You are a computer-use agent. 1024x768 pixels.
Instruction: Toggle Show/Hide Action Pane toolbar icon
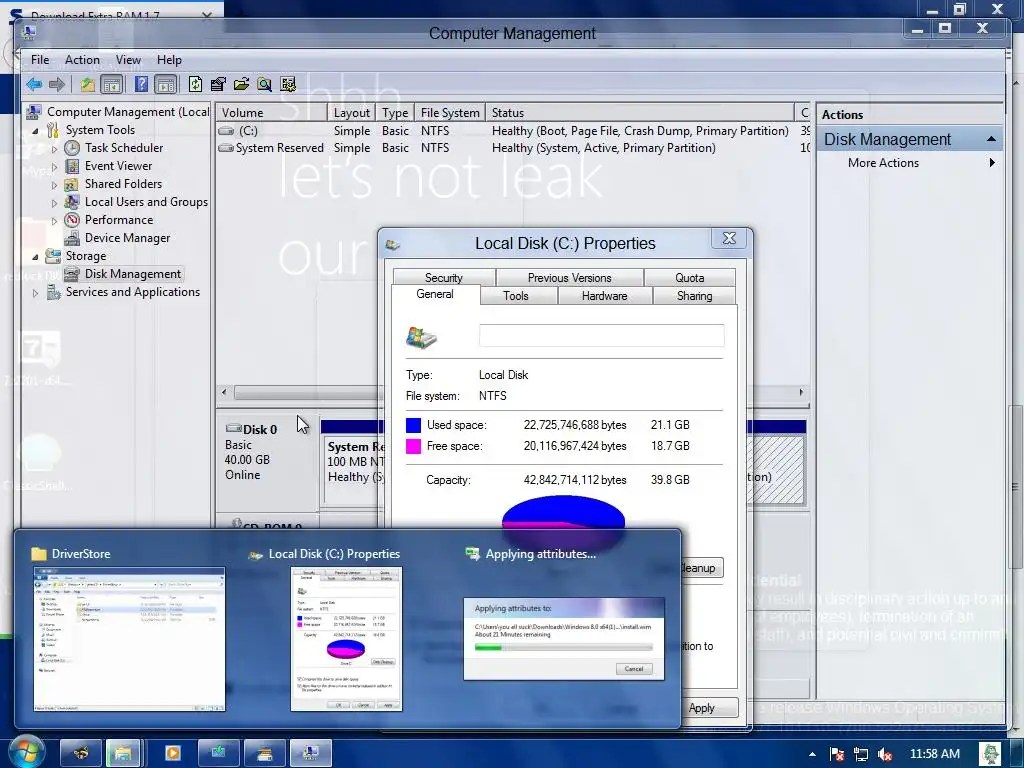click(x=165, y=84)
